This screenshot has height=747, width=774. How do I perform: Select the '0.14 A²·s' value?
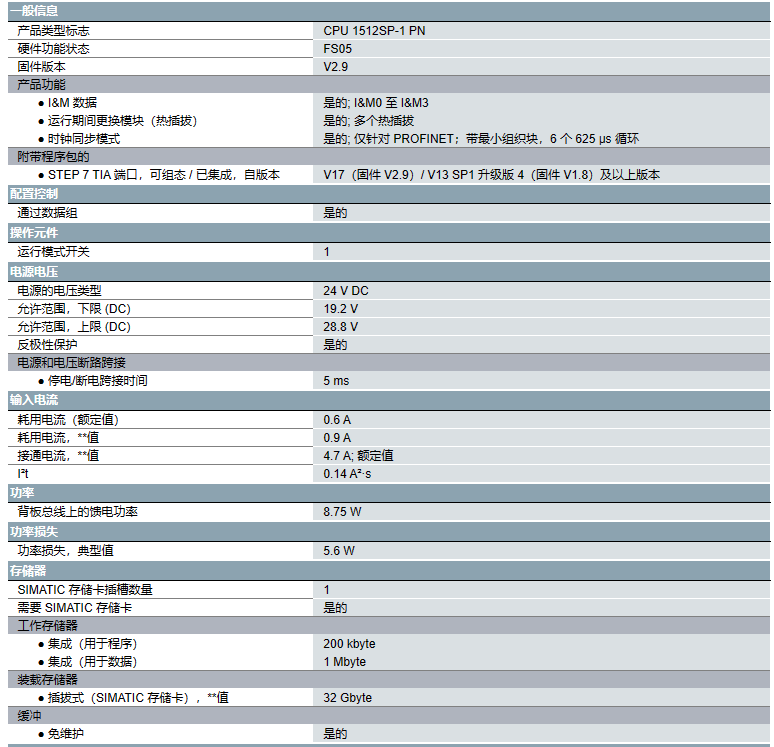[347, 473]
